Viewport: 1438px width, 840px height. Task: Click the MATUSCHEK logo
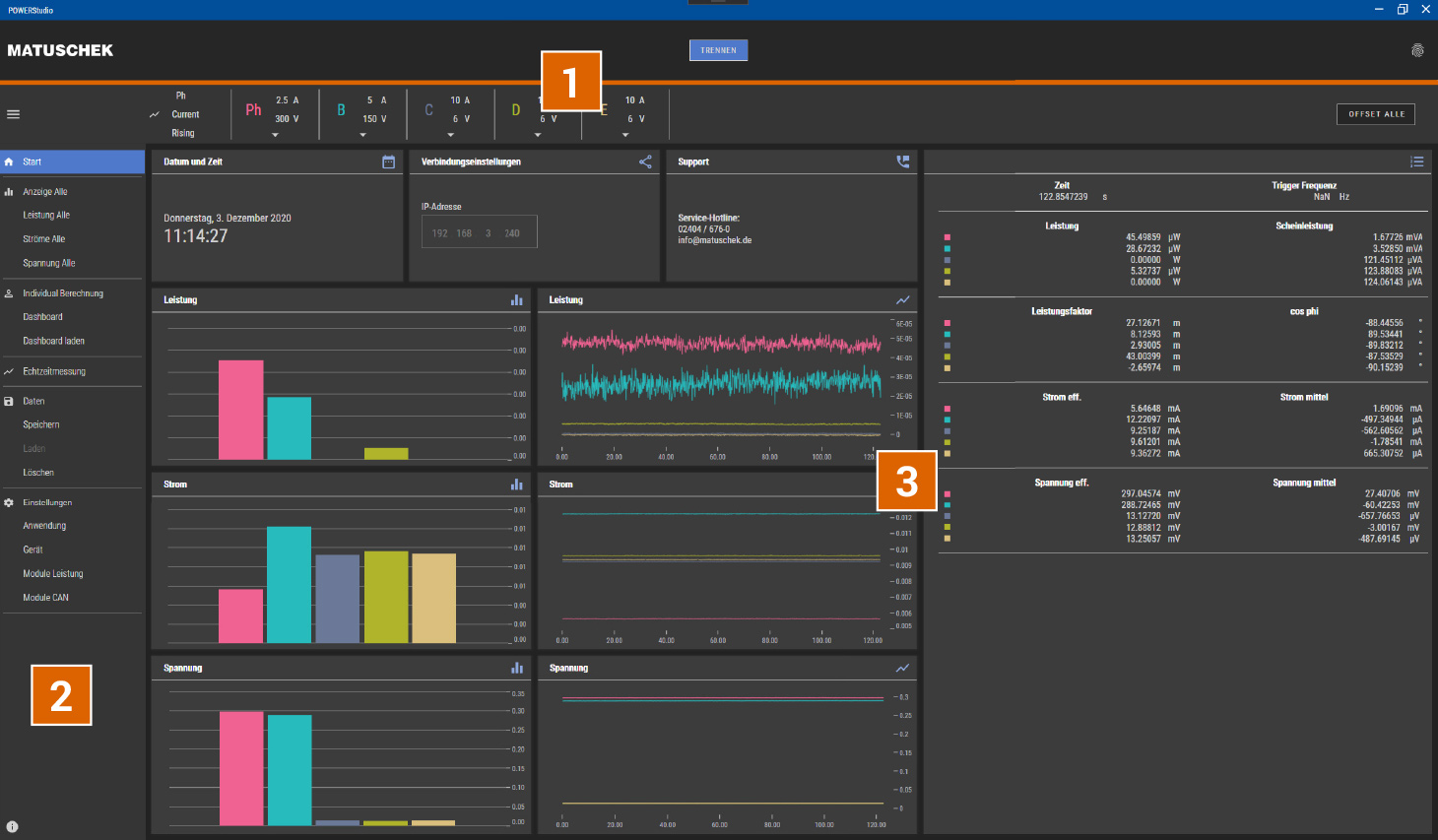coord(60,50)
